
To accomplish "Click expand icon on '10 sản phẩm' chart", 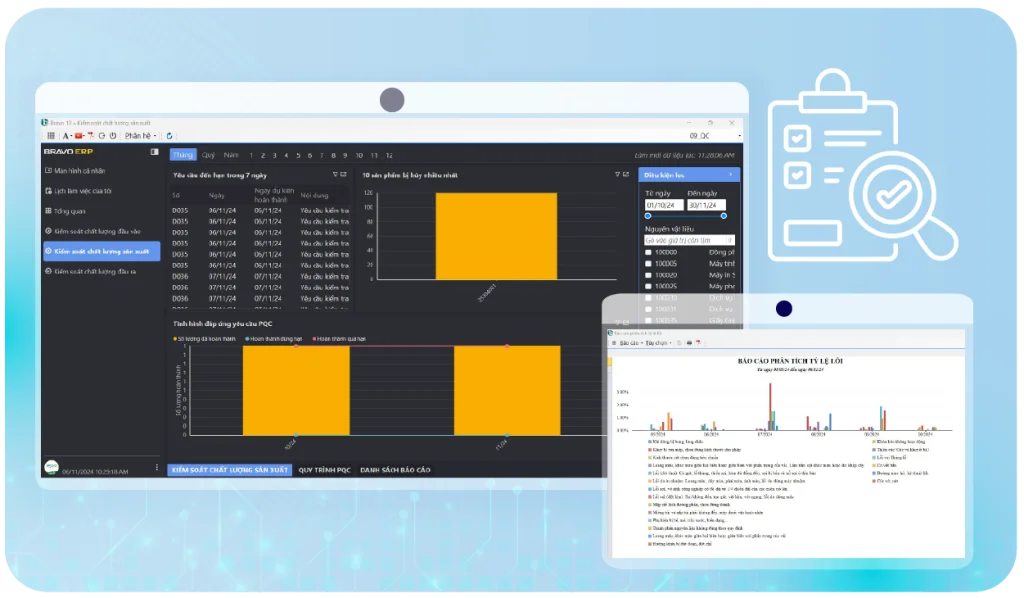I will tap(625, 174).
